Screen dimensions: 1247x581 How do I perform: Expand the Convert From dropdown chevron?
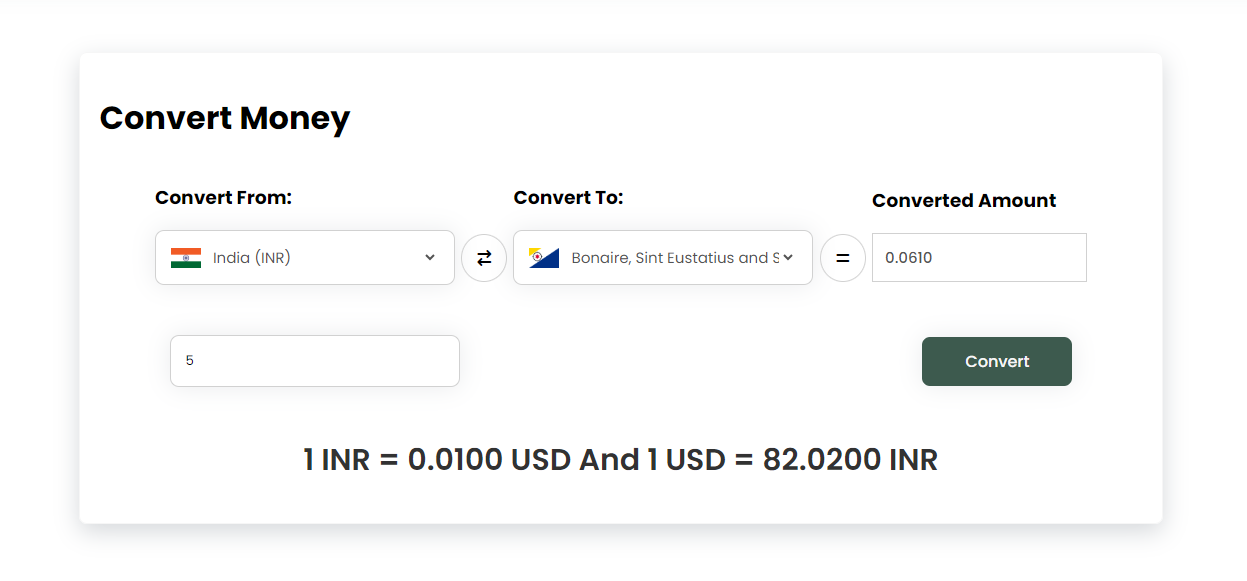430,258
